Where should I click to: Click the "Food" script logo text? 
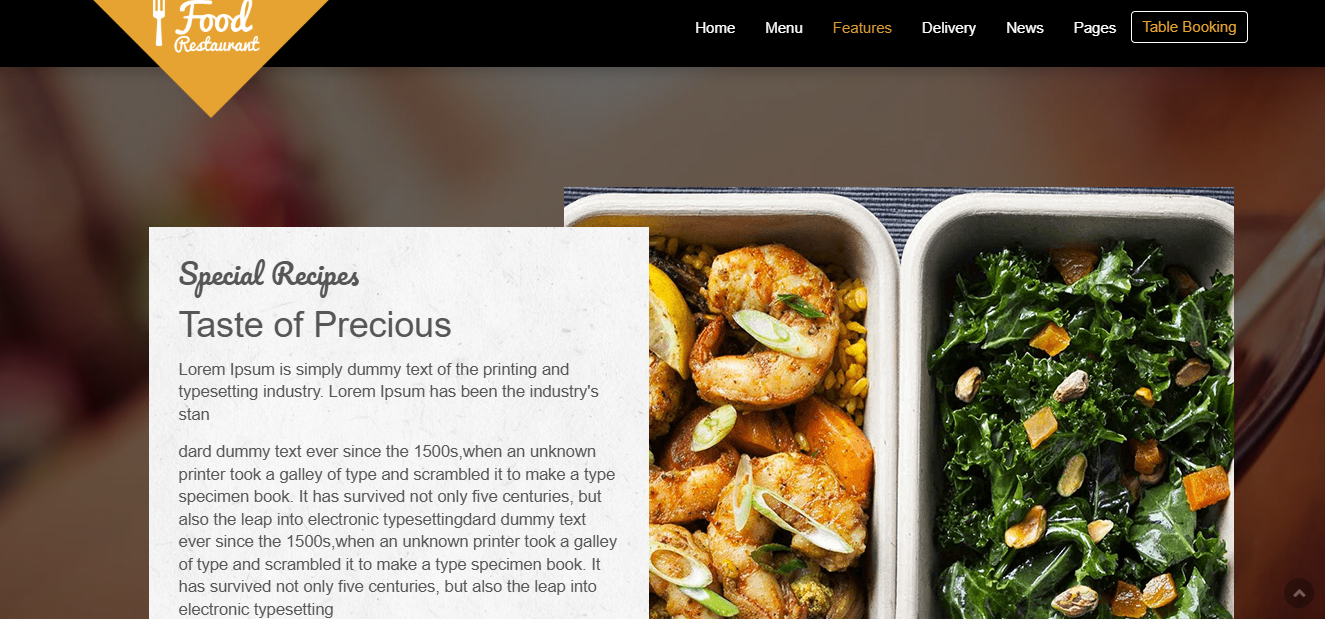coord(214,16)
